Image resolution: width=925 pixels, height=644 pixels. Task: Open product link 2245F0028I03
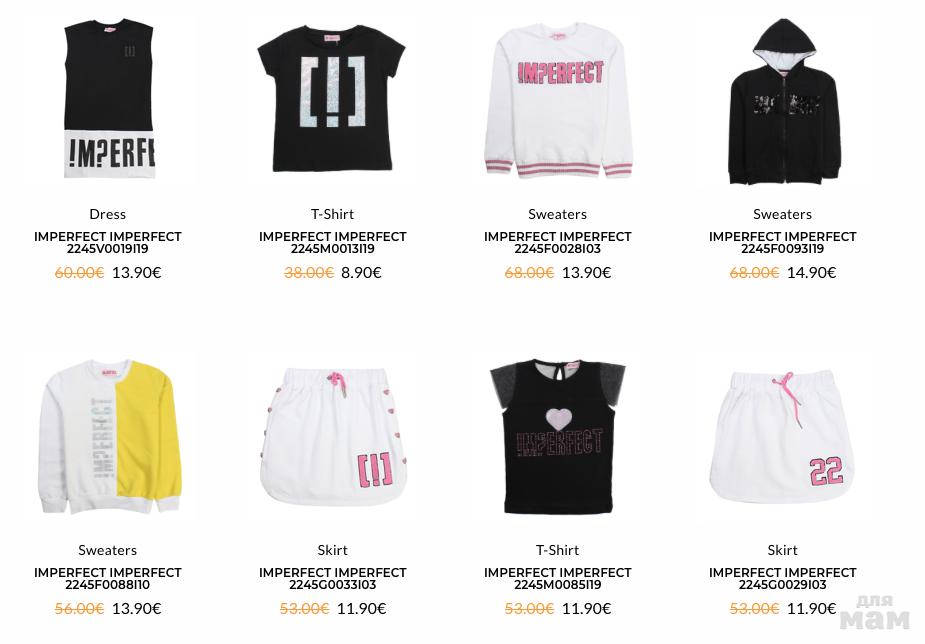(x=557, y=242)
